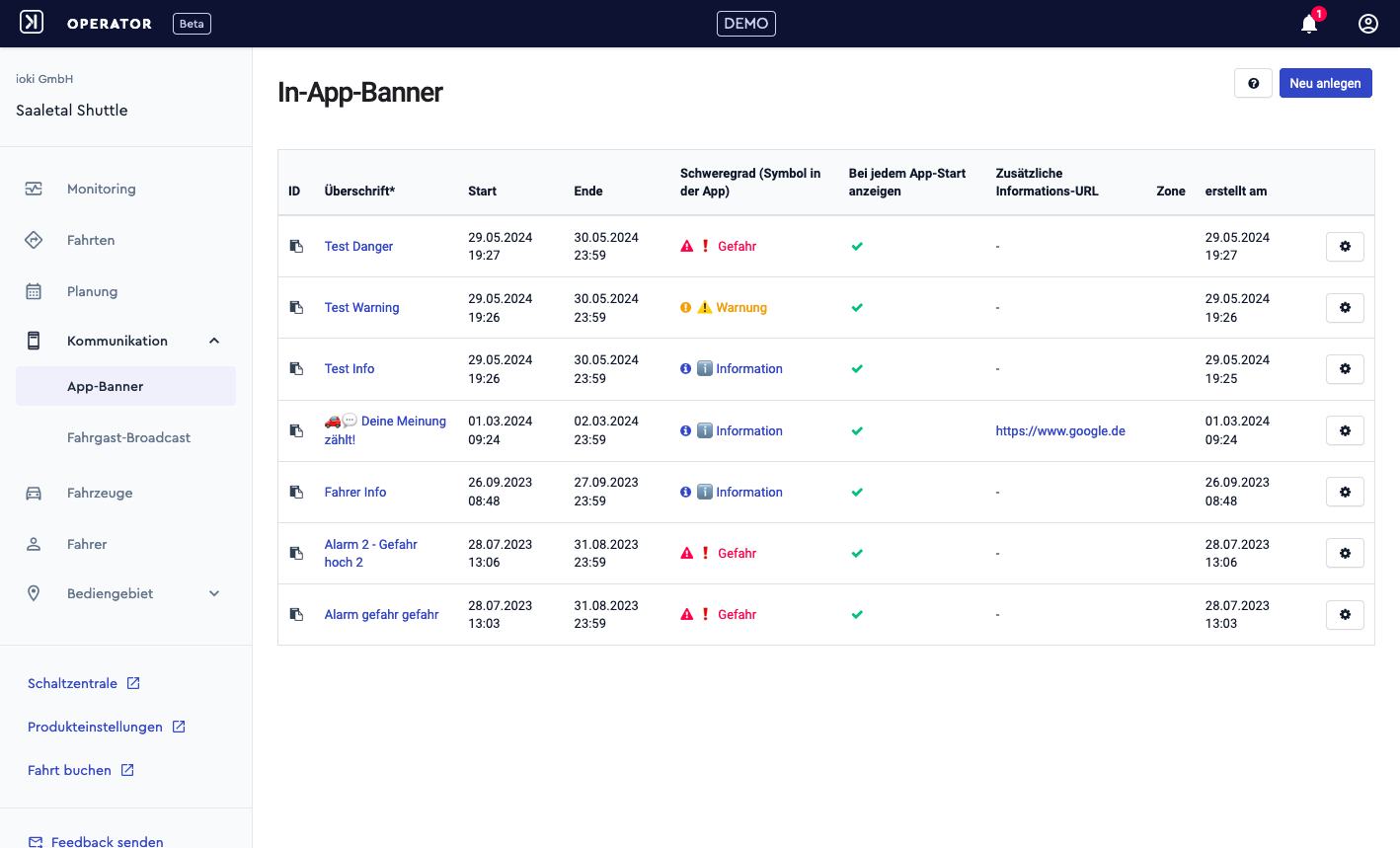Copy ID of the Test Info banner

pyautogui.click(x=296, y=368)
